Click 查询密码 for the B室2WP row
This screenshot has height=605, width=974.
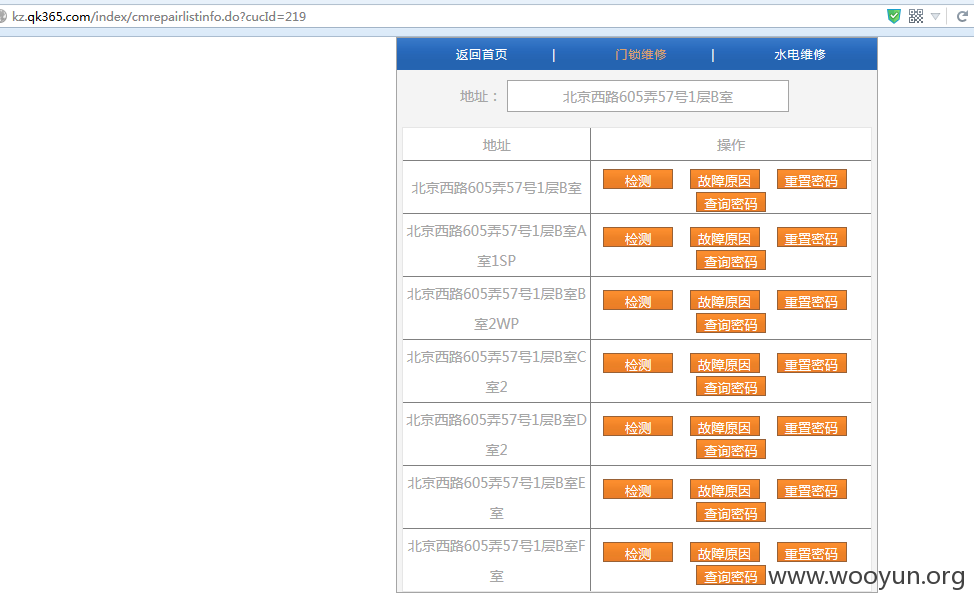click(x=731, y=324)
